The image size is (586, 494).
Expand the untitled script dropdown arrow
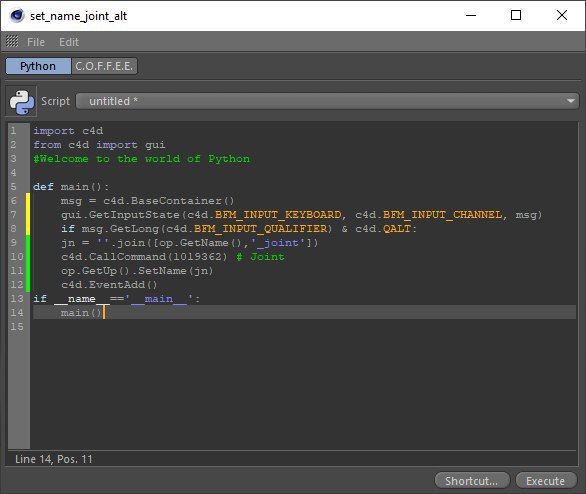point(570,101)
